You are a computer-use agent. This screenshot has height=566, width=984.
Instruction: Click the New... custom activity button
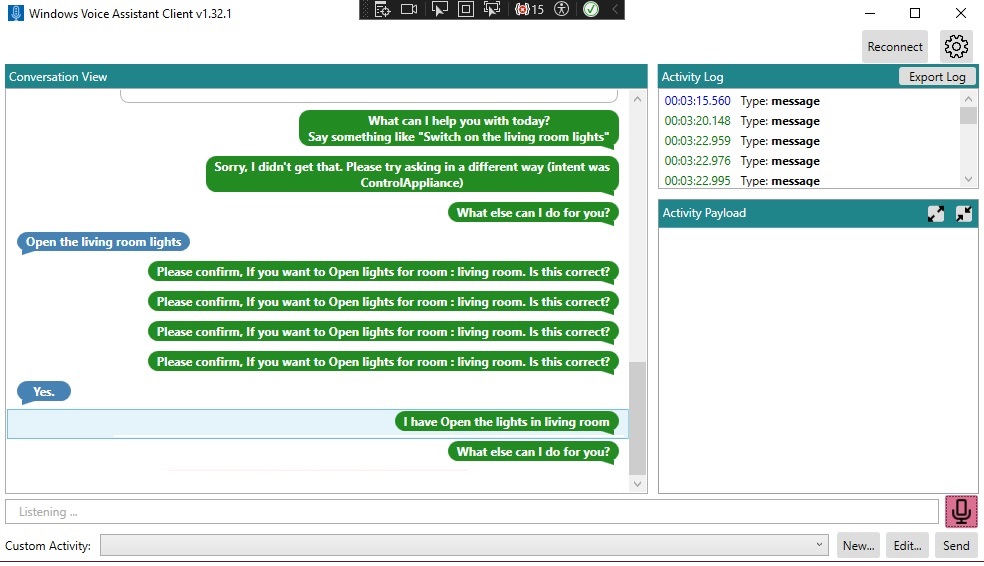click(858, 545)
